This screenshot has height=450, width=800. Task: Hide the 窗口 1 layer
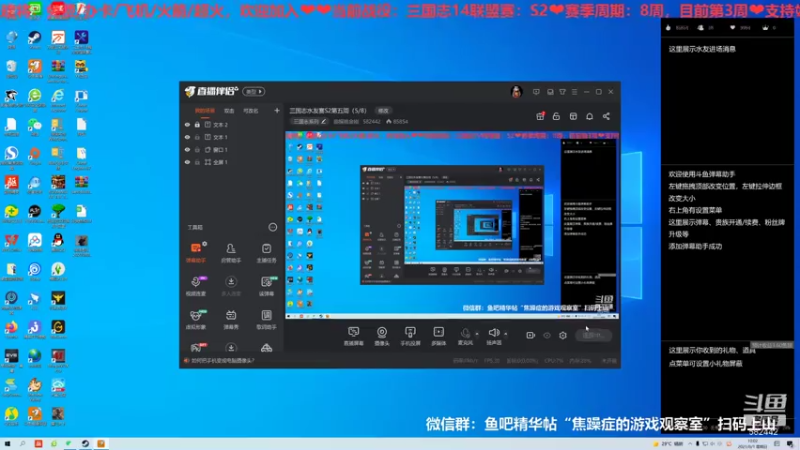click(187, 149)
